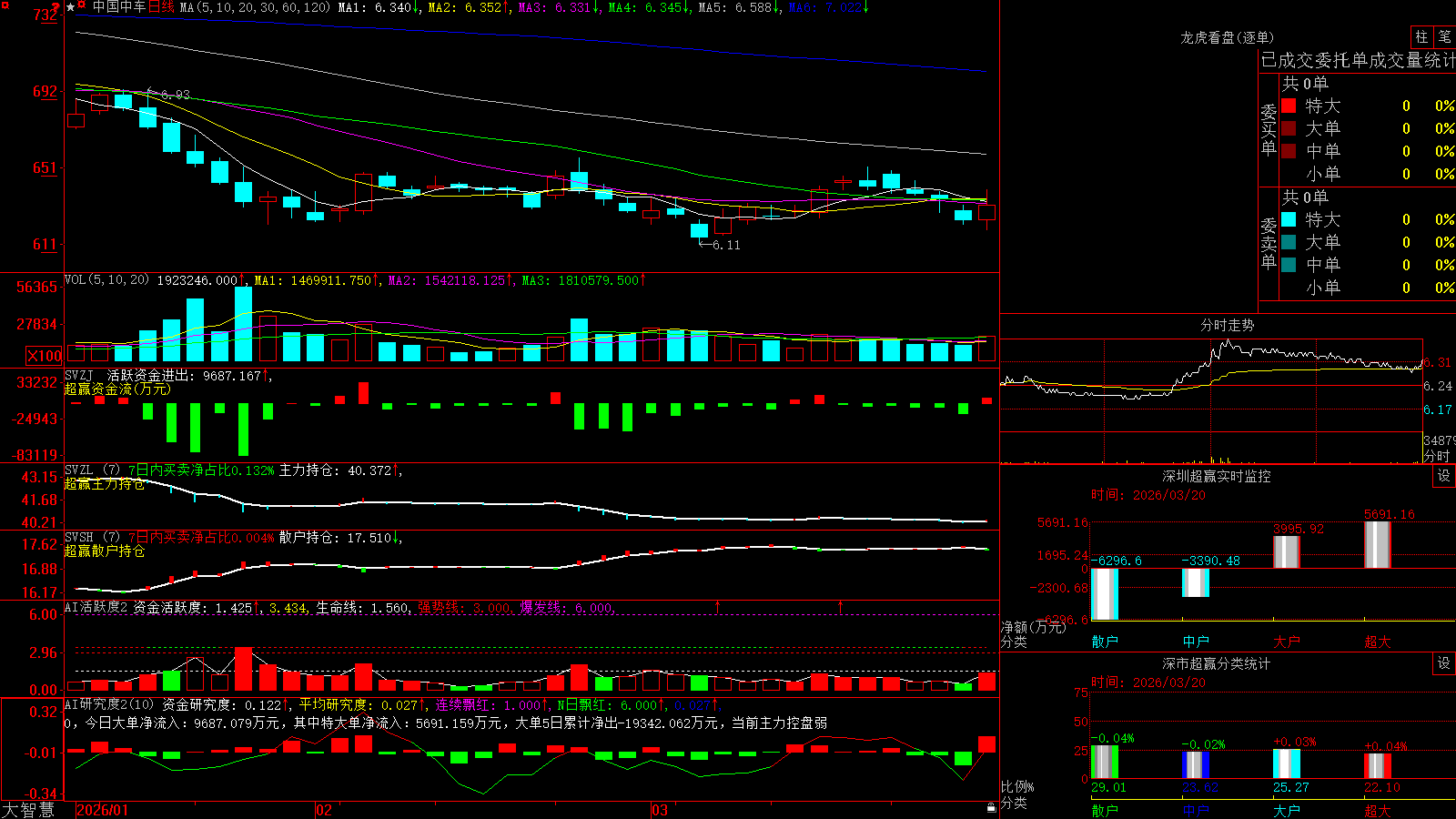Open the red gear indicator settings icon
This screenshot has width=1456, height=819.
pyautogui.click(x=82, y=6)
